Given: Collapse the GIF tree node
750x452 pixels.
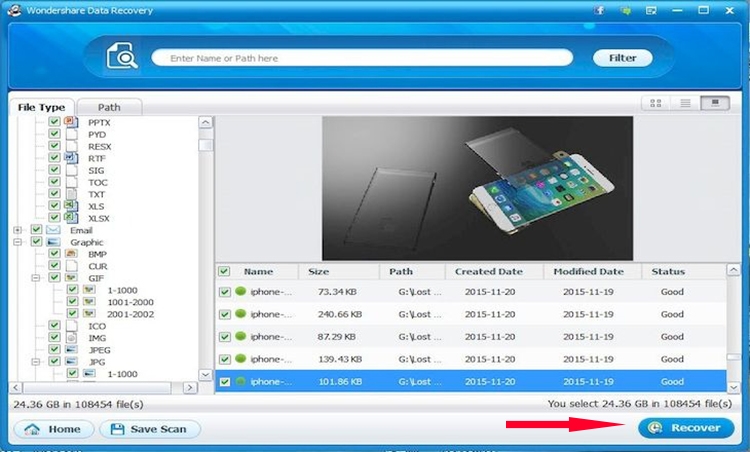Looking at the screenshot, I should [35, 277].
